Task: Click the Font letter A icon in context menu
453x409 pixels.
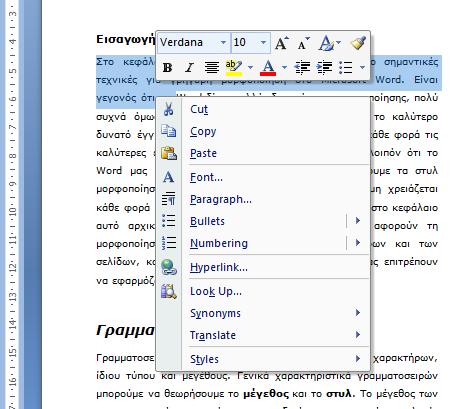Action: [169, 177]
